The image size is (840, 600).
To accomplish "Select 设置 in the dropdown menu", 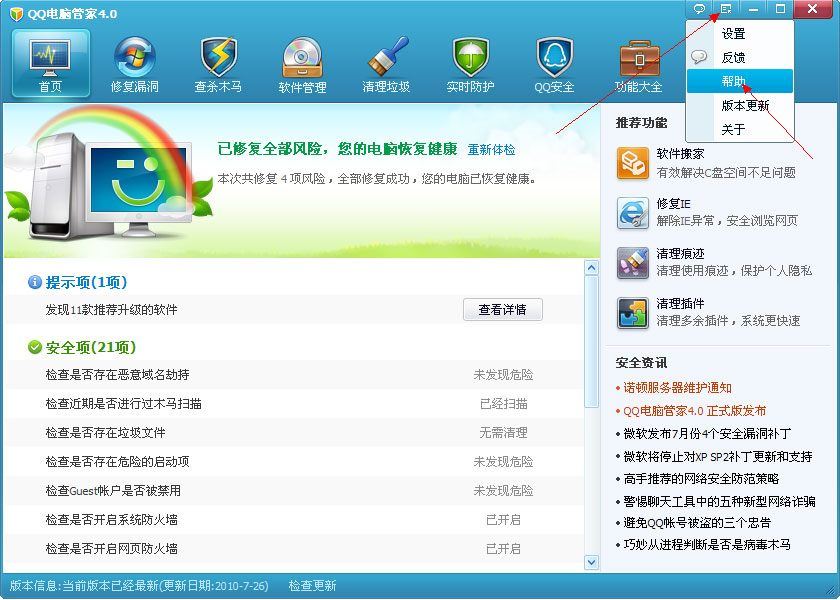I will [740, 33].
